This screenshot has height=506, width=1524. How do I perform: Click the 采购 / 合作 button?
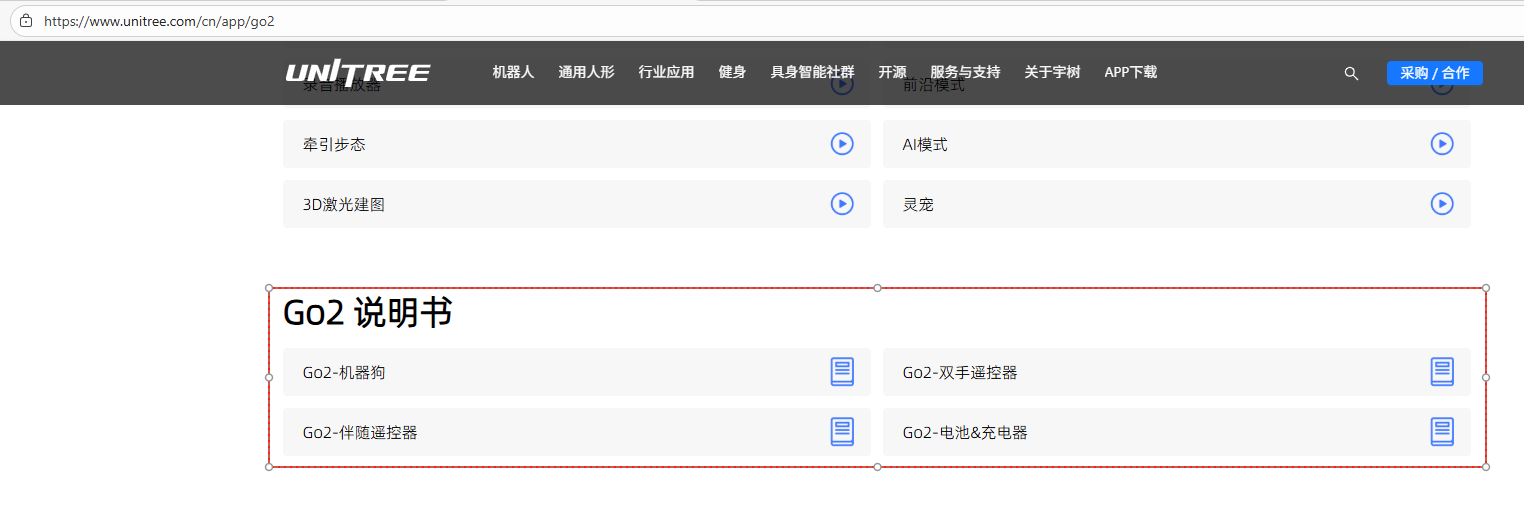point(1434,73)
